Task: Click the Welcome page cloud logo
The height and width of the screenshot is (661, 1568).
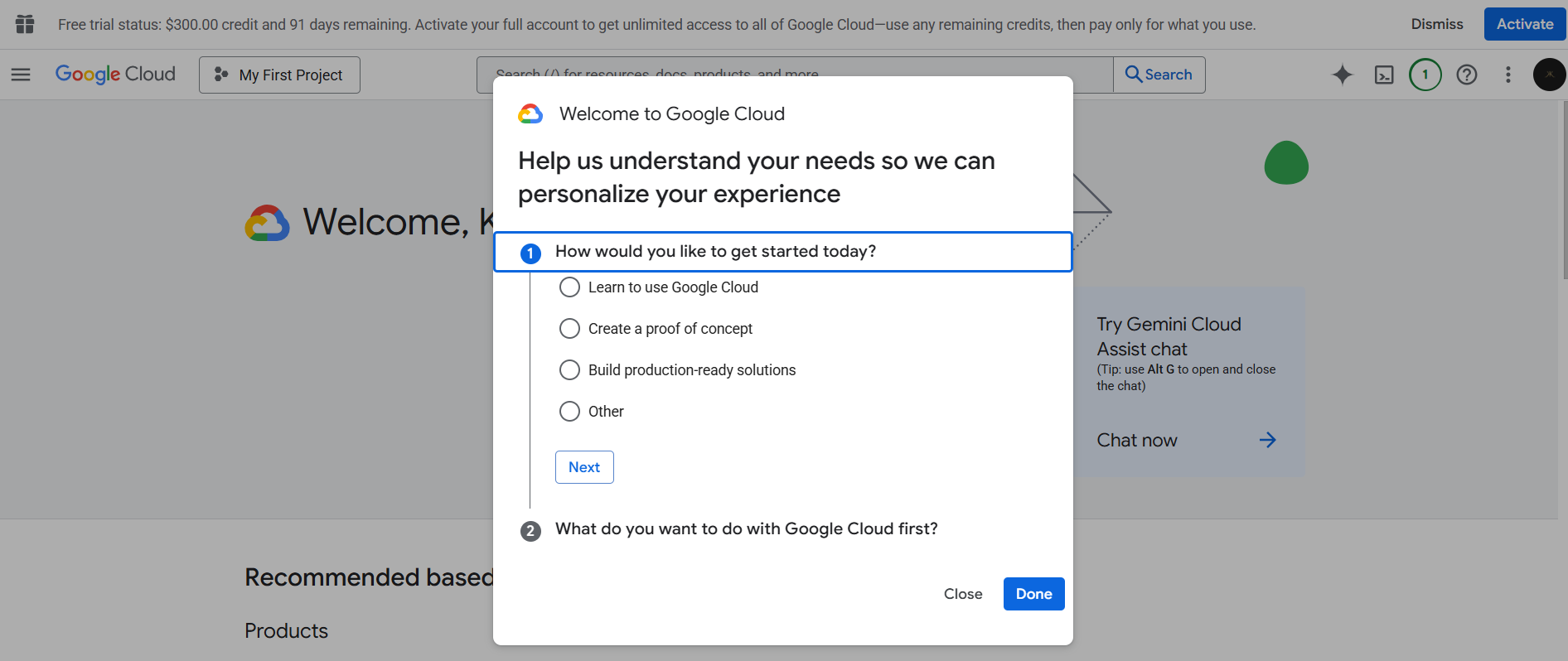Action: pos(267,223)
